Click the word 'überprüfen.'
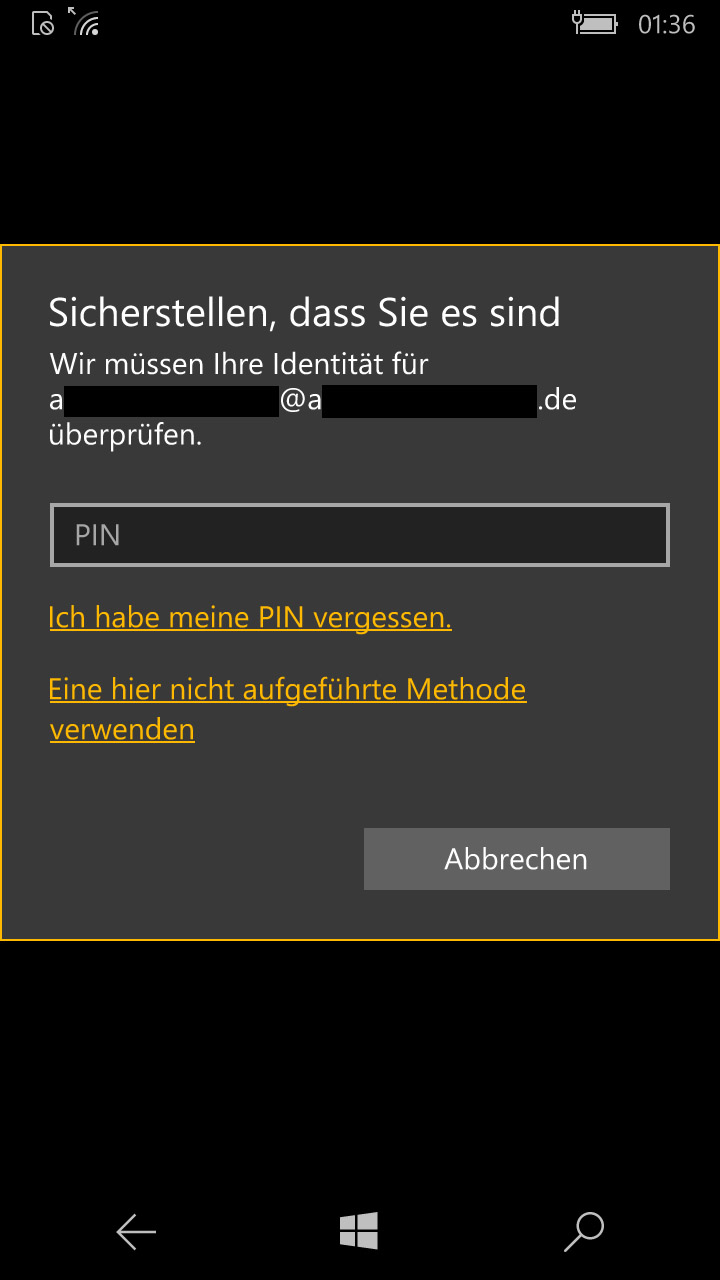 [125, 436]
